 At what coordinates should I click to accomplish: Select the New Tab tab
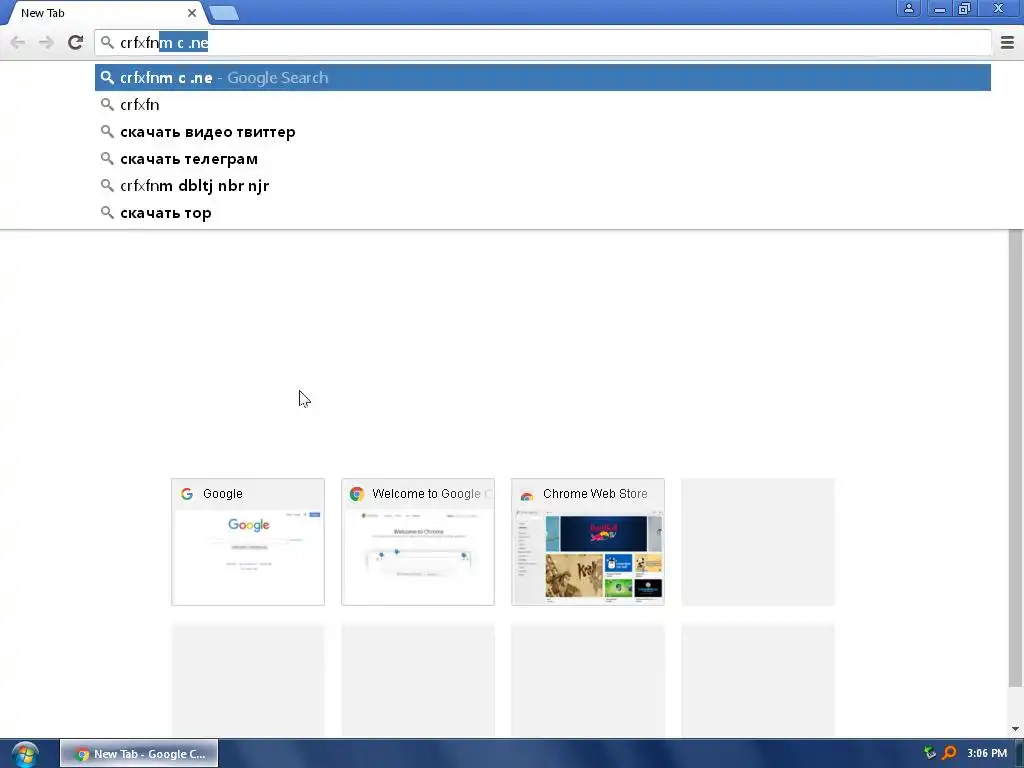(104, 13)
